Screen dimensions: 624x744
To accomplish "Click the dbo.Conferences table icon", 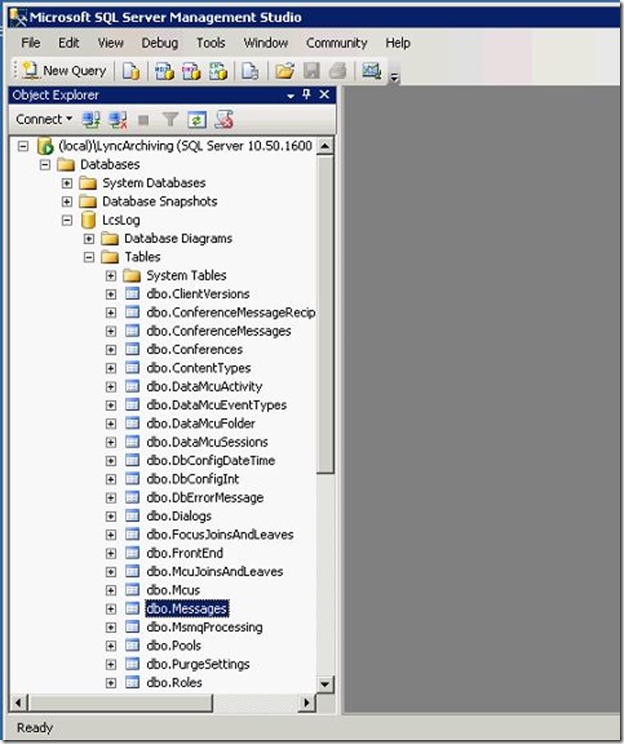I will (132, 349).
